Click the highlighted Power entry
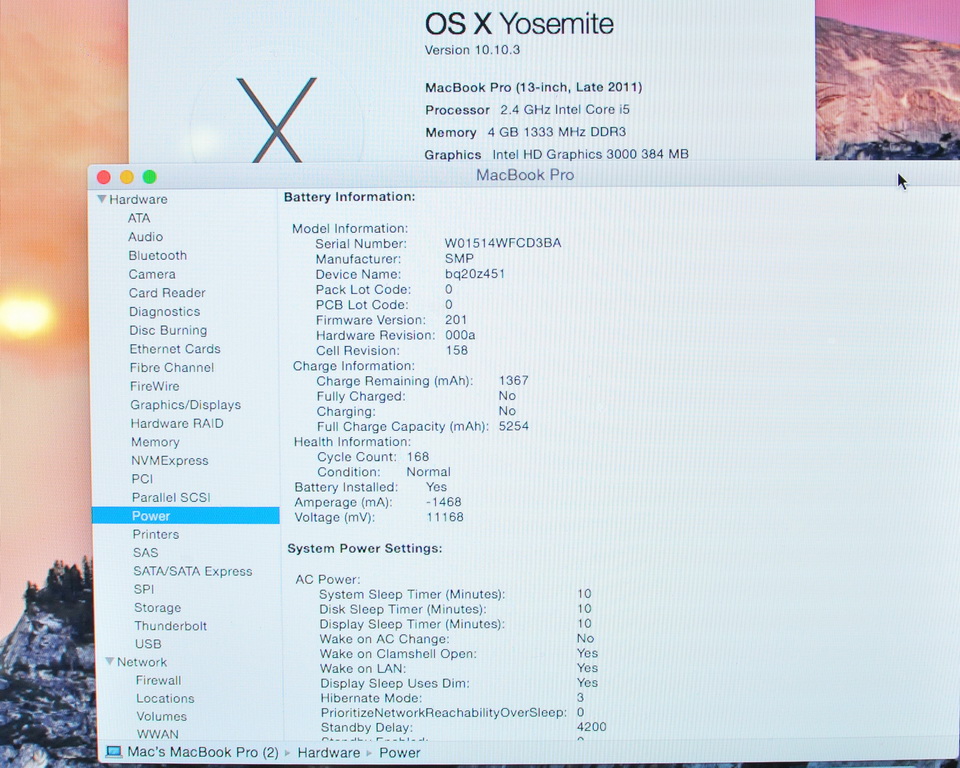 [x=186, y=516]
